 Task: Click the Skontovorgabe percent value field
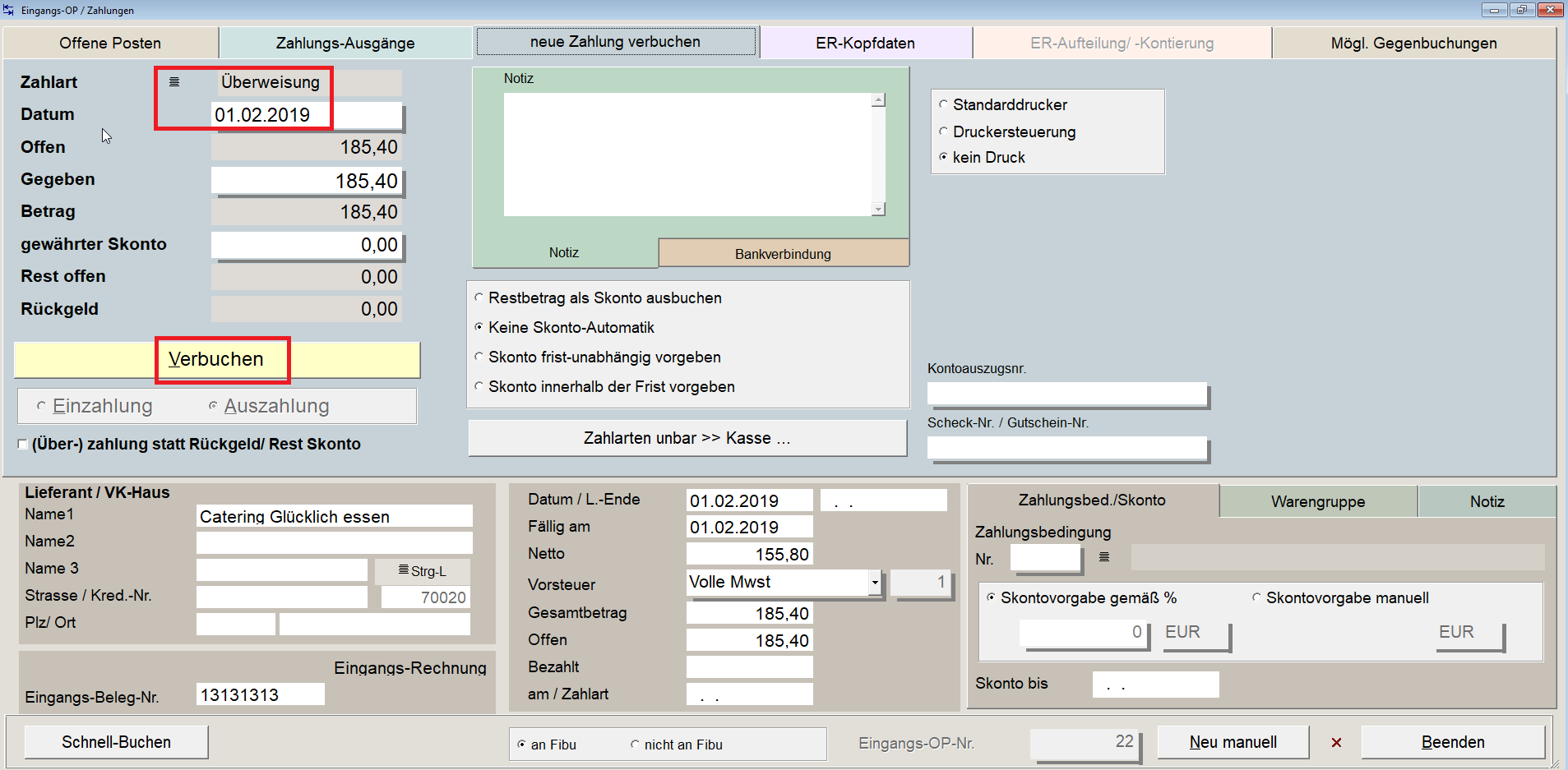pyautogui.click(x=1083, y=633)
